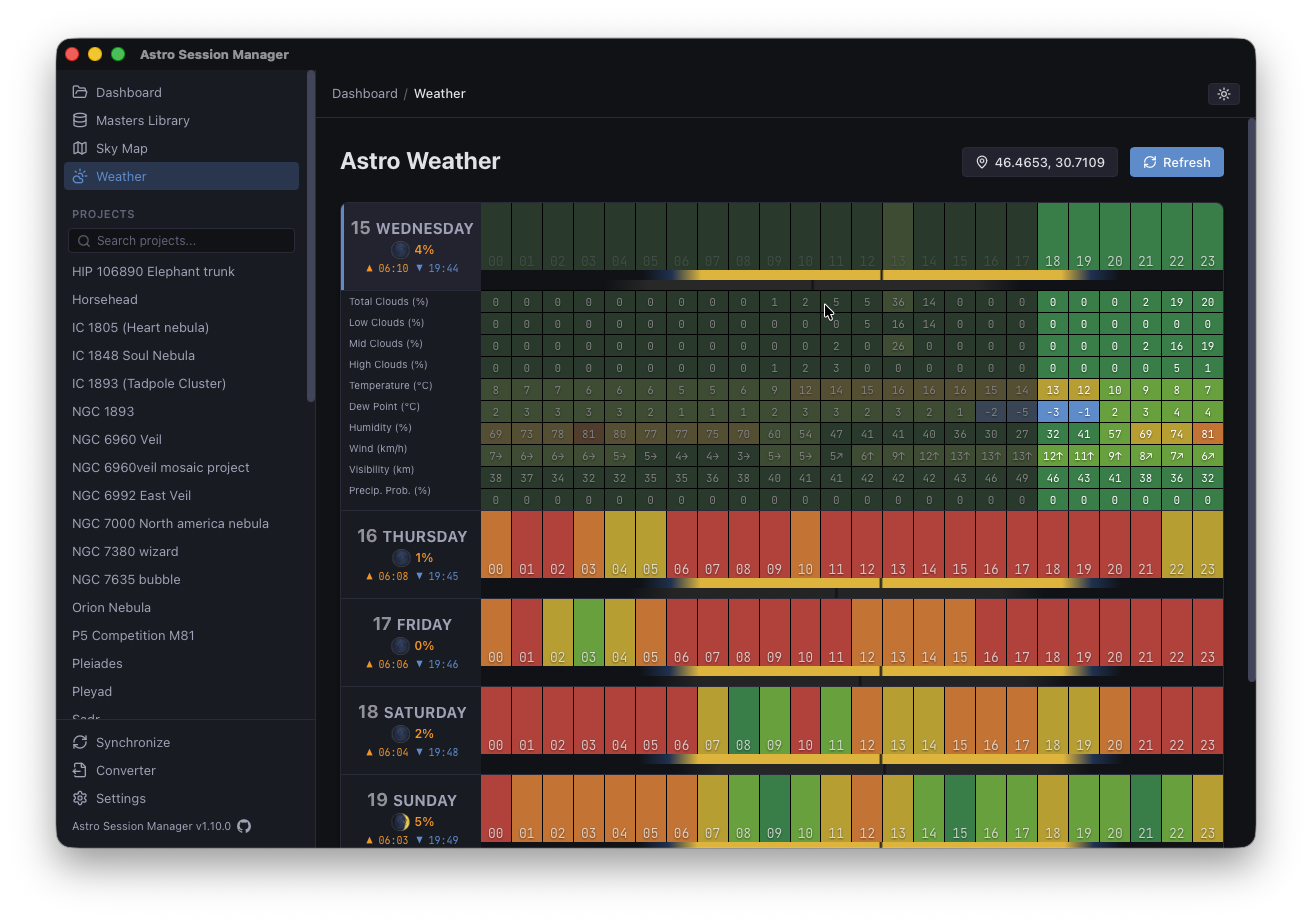Select the Weather sidebar item

(181, 176)
